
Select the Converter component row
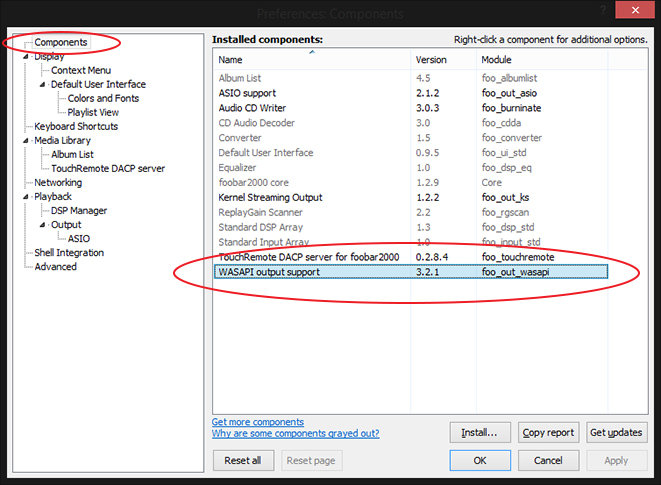(x=411, y=138)
